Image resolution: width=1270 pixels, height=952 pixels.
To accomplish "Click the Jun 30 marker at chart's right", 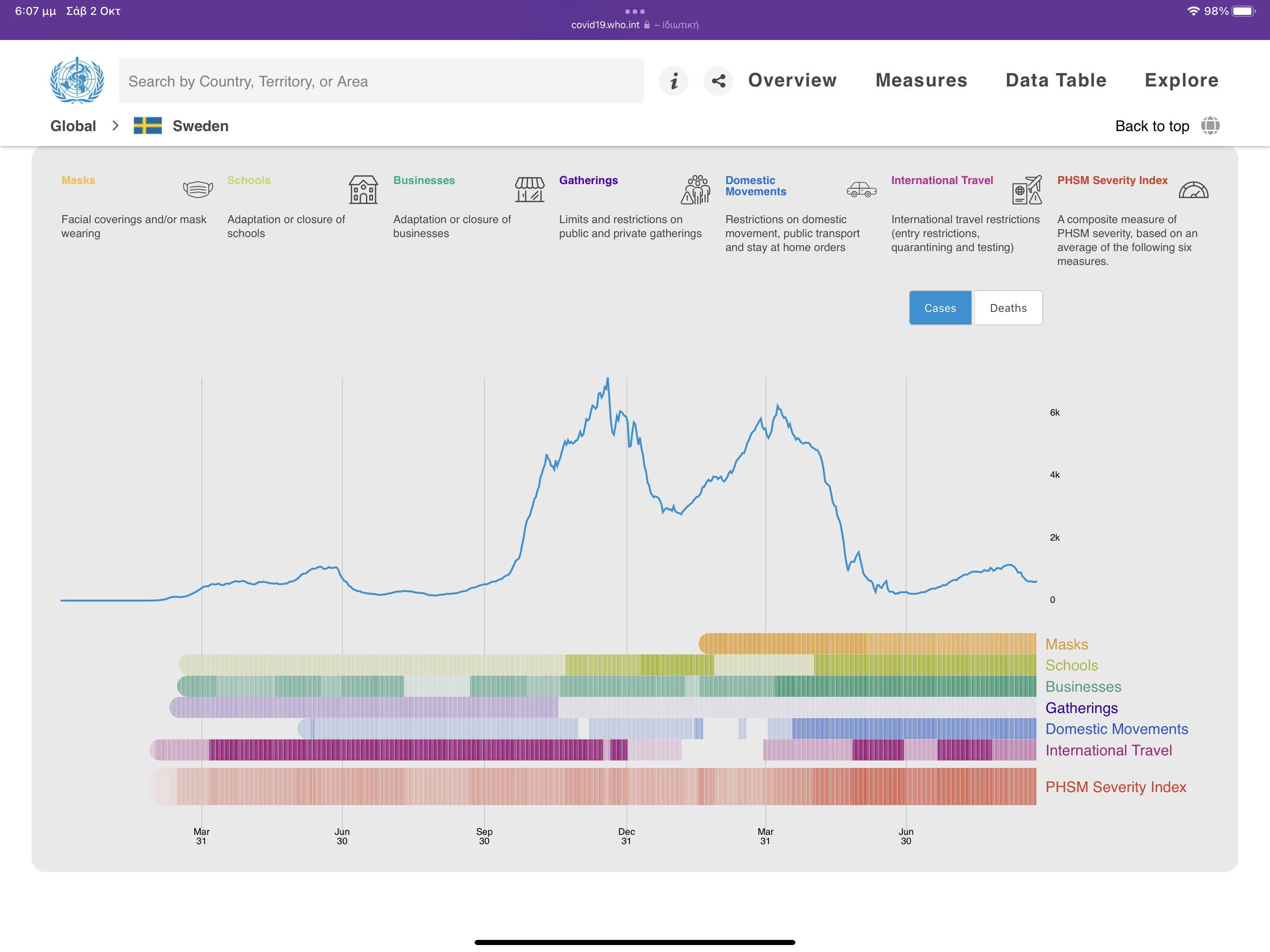I will point(906,836).
